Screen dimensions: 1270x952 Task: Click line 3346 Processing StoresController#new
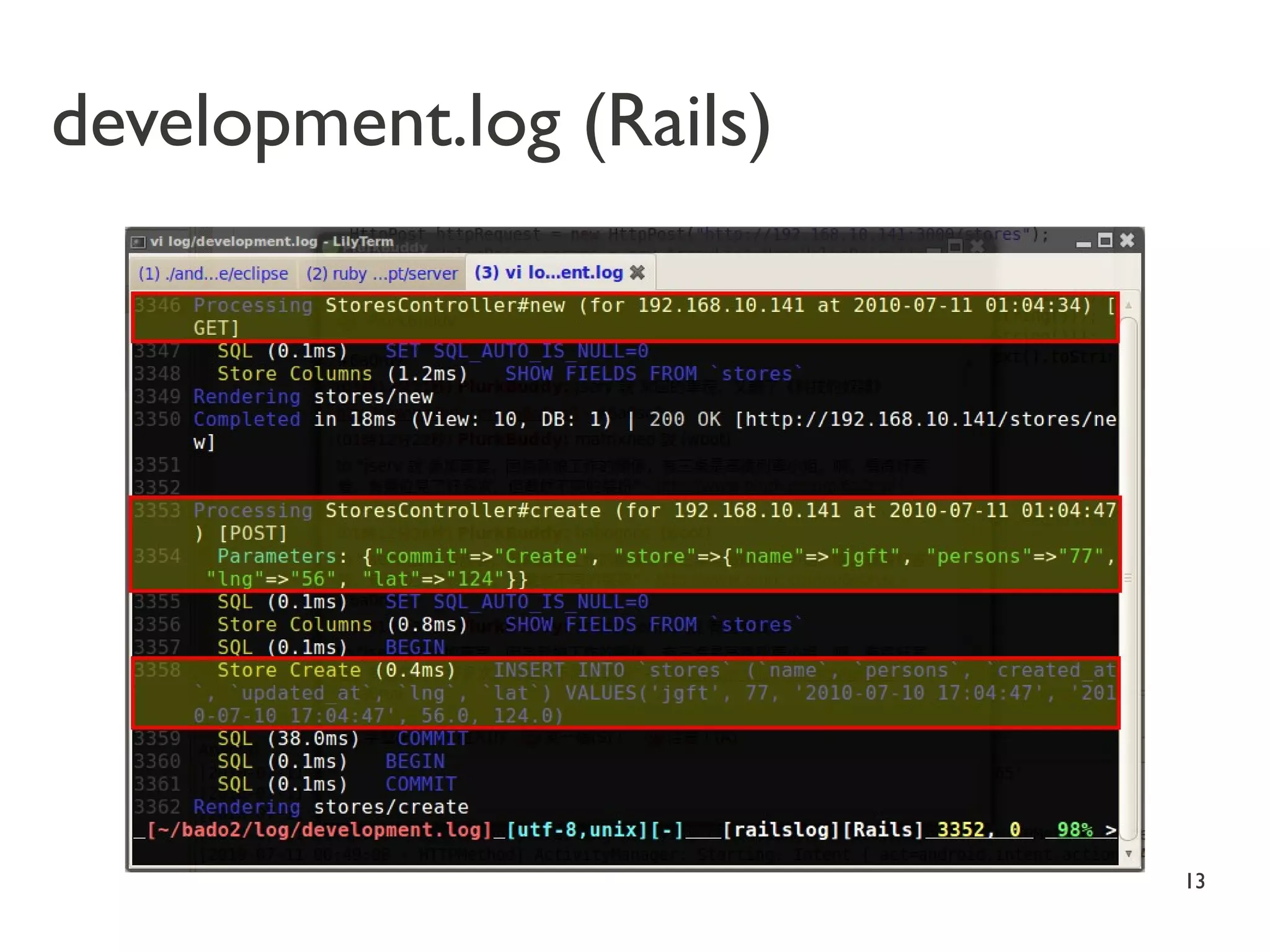point(625,317)
